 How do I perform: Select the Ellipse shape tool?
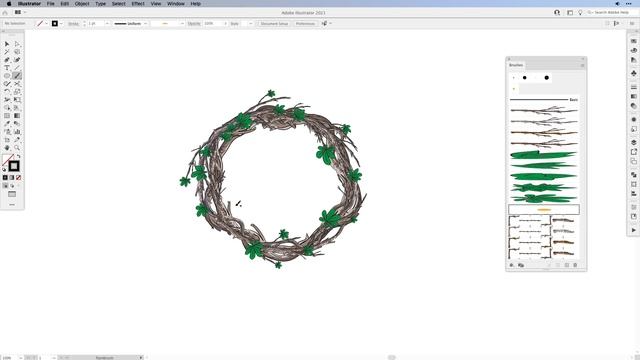point(7,76)
